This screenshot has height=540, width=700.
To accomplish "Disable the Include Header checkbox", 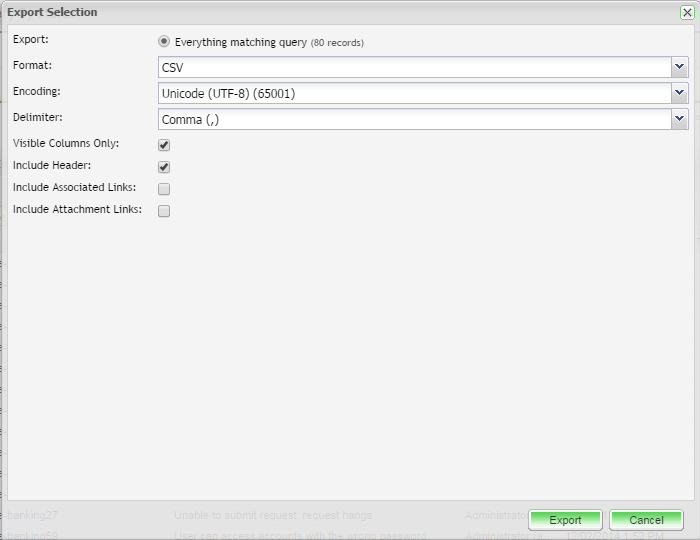I will point(164,167).
